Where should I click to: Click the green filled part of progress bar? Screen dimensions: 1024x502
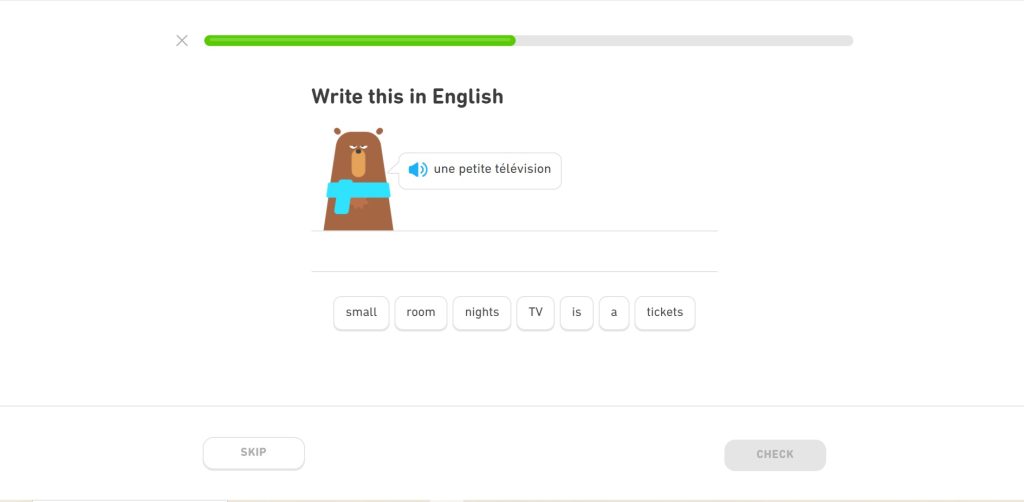click(x=360, y=41)
